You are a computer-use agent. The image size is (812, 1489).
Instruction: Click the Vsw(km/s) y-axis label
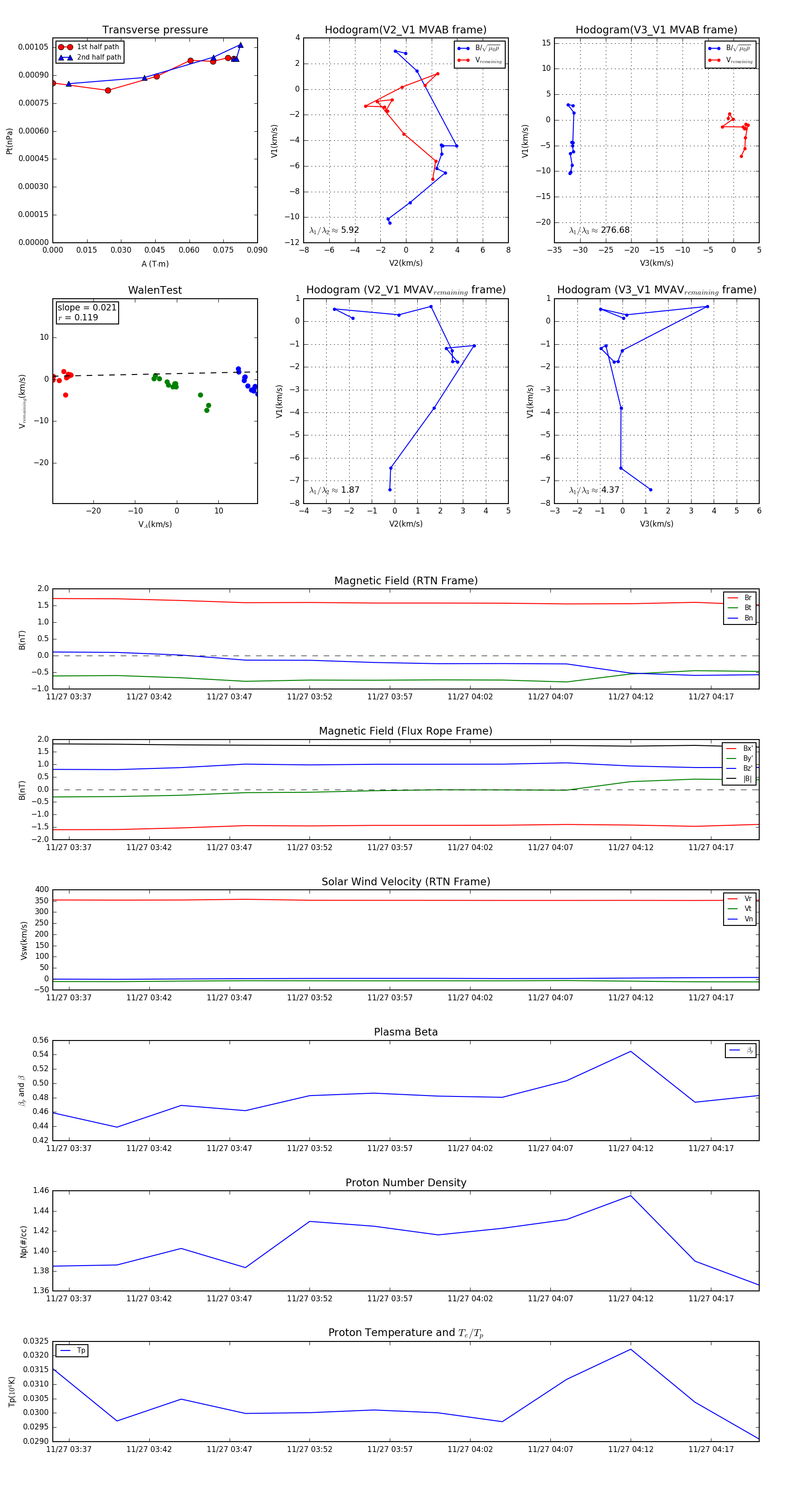click(24, 941)
